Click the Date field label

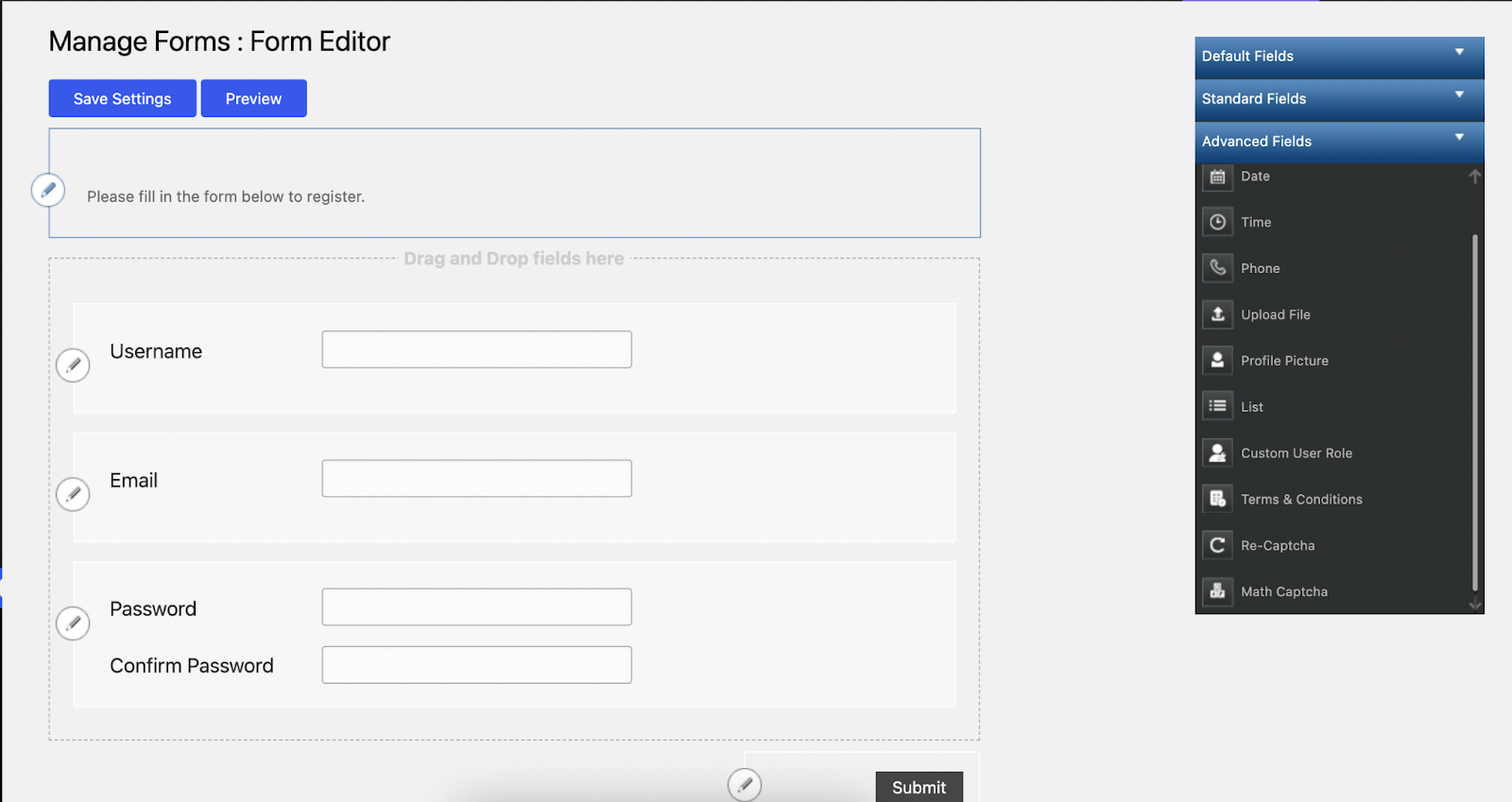pos(1255,177)
